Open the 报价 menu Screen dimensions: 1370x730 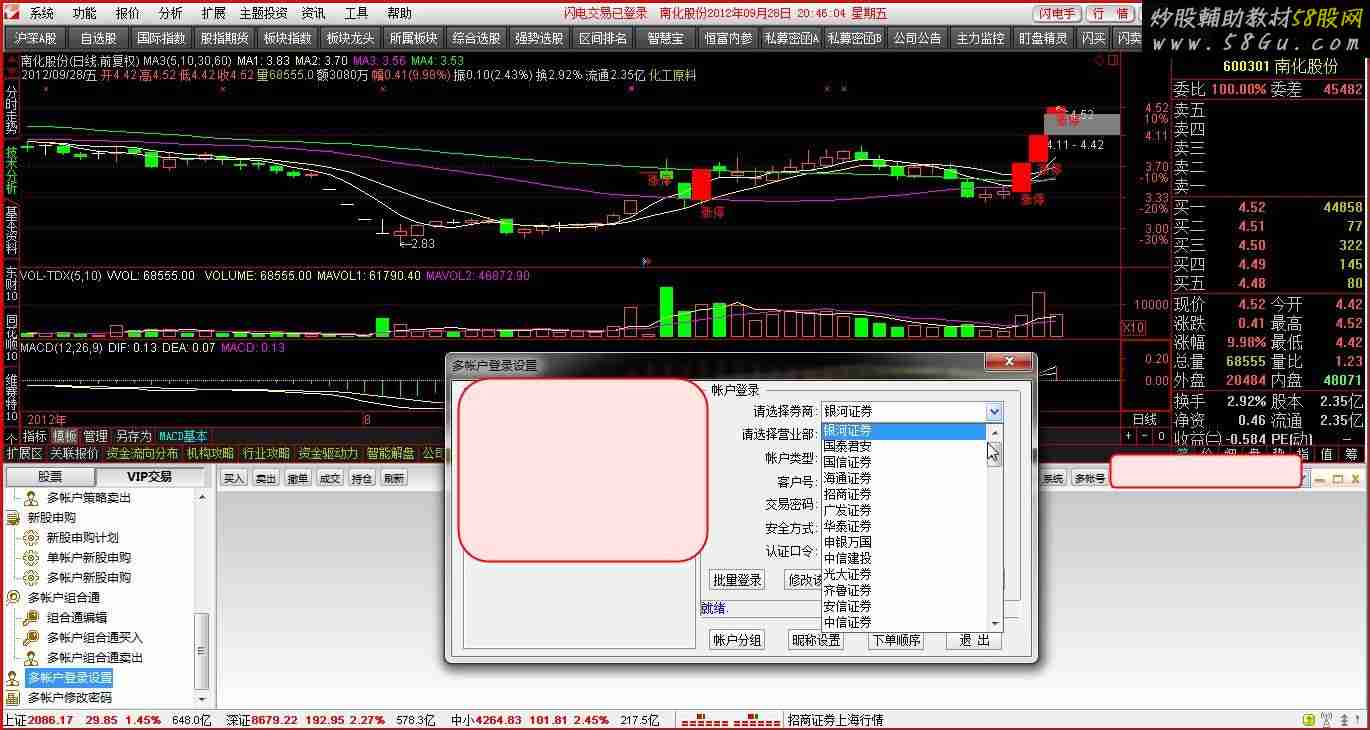tap(128, 13)
